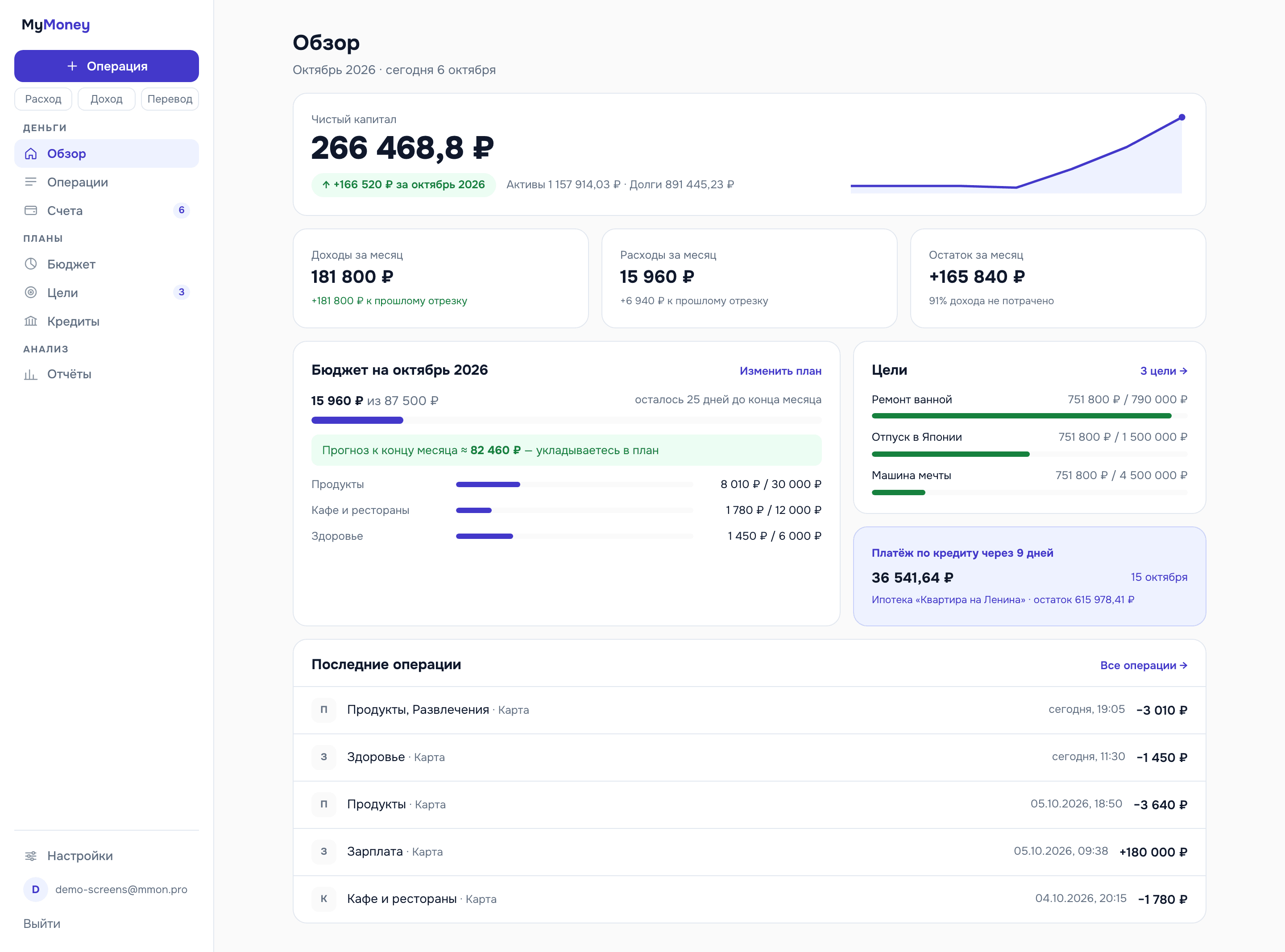Click the bar-chart icon beside Отчёты

pyautogui.click(x=30, y=374)
